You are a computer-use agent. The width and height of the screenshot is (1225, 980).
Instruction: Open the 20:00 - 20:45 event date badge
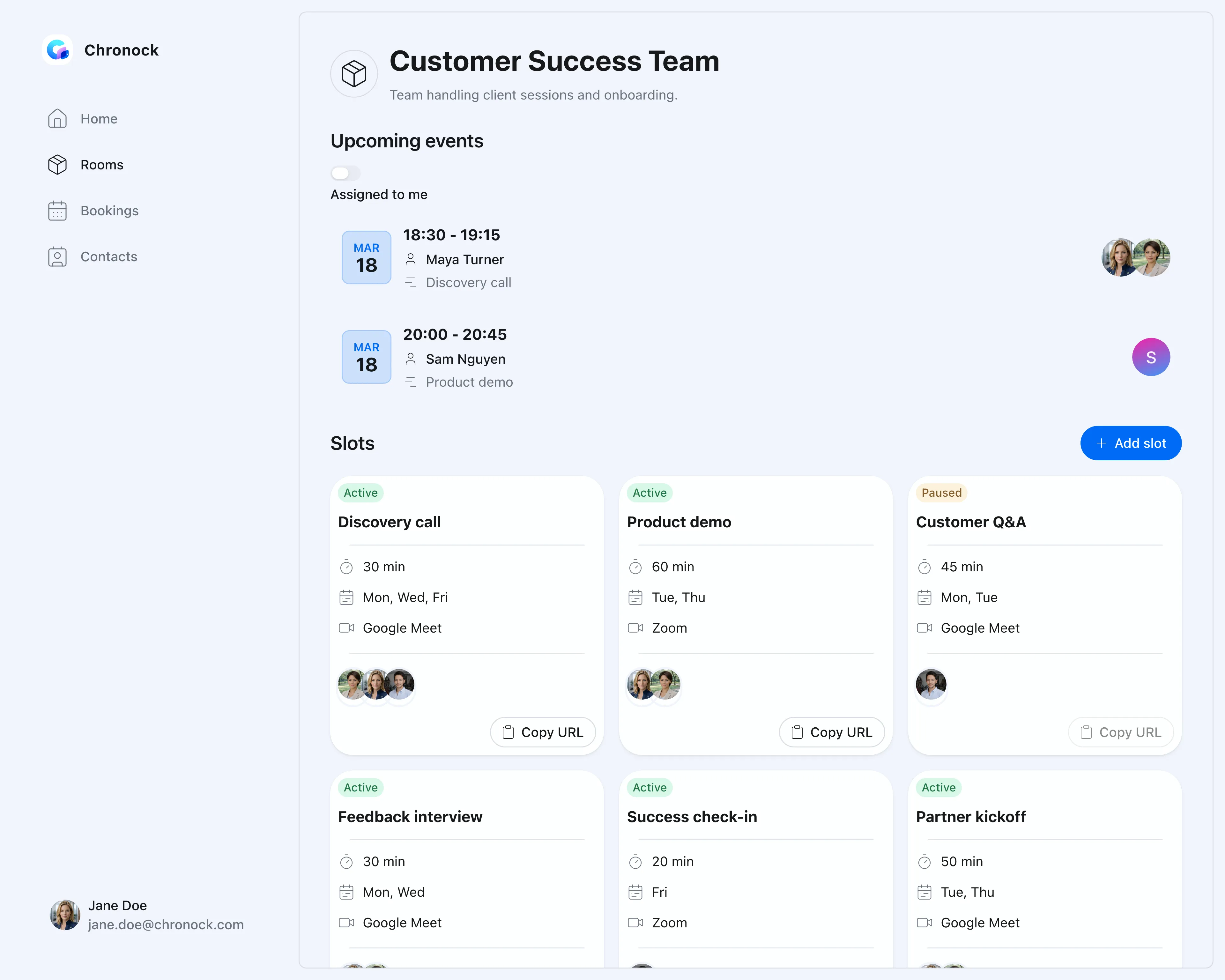click(367, 357)
